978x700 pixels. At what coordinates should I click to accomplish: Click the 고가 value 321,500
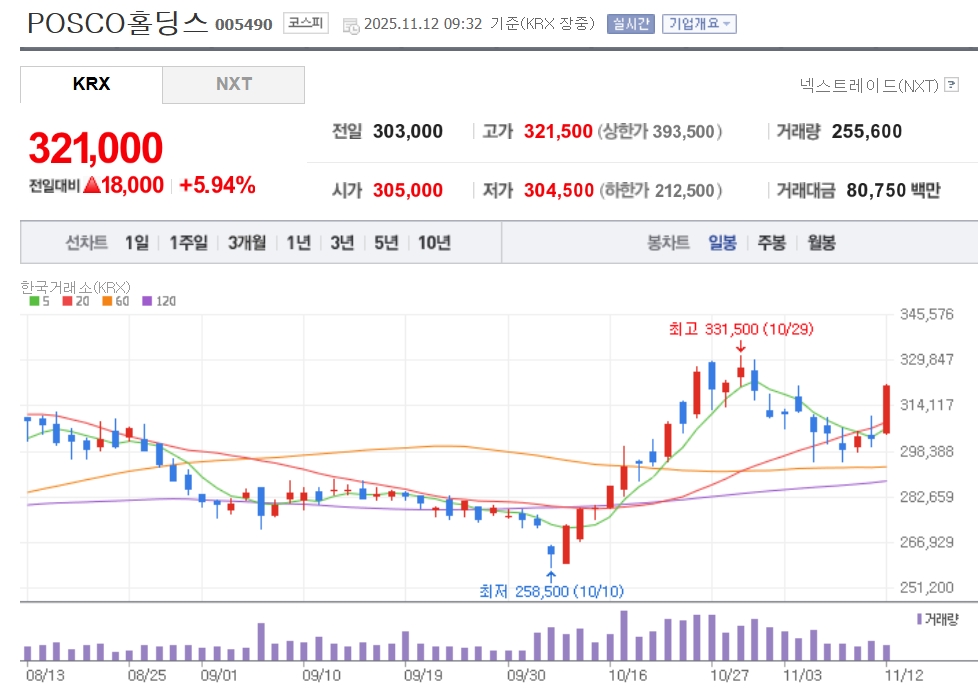[558, 131]
